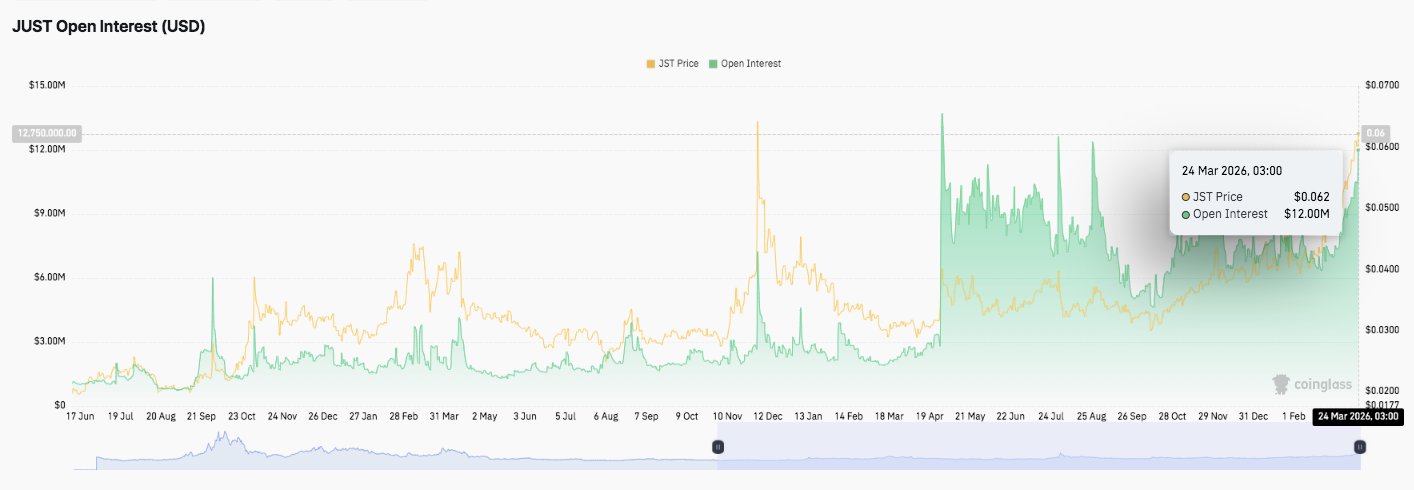This screenshot has width=1414, height=490.
Task: Click the $0.0700 right axis label
Action: click(x=1381, y=86)
